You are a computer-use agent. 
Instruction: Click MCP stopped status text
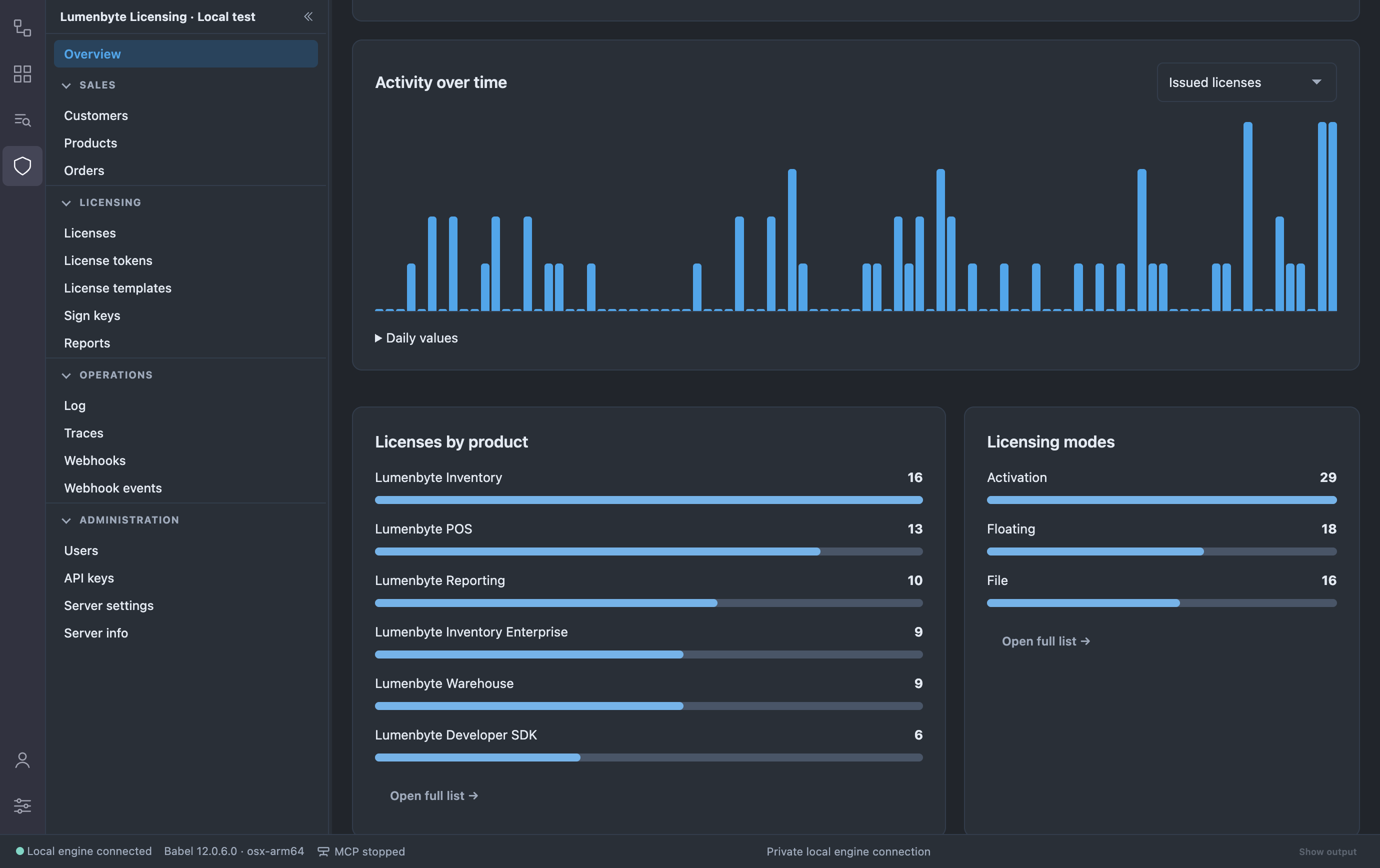(x=369, y=851)
